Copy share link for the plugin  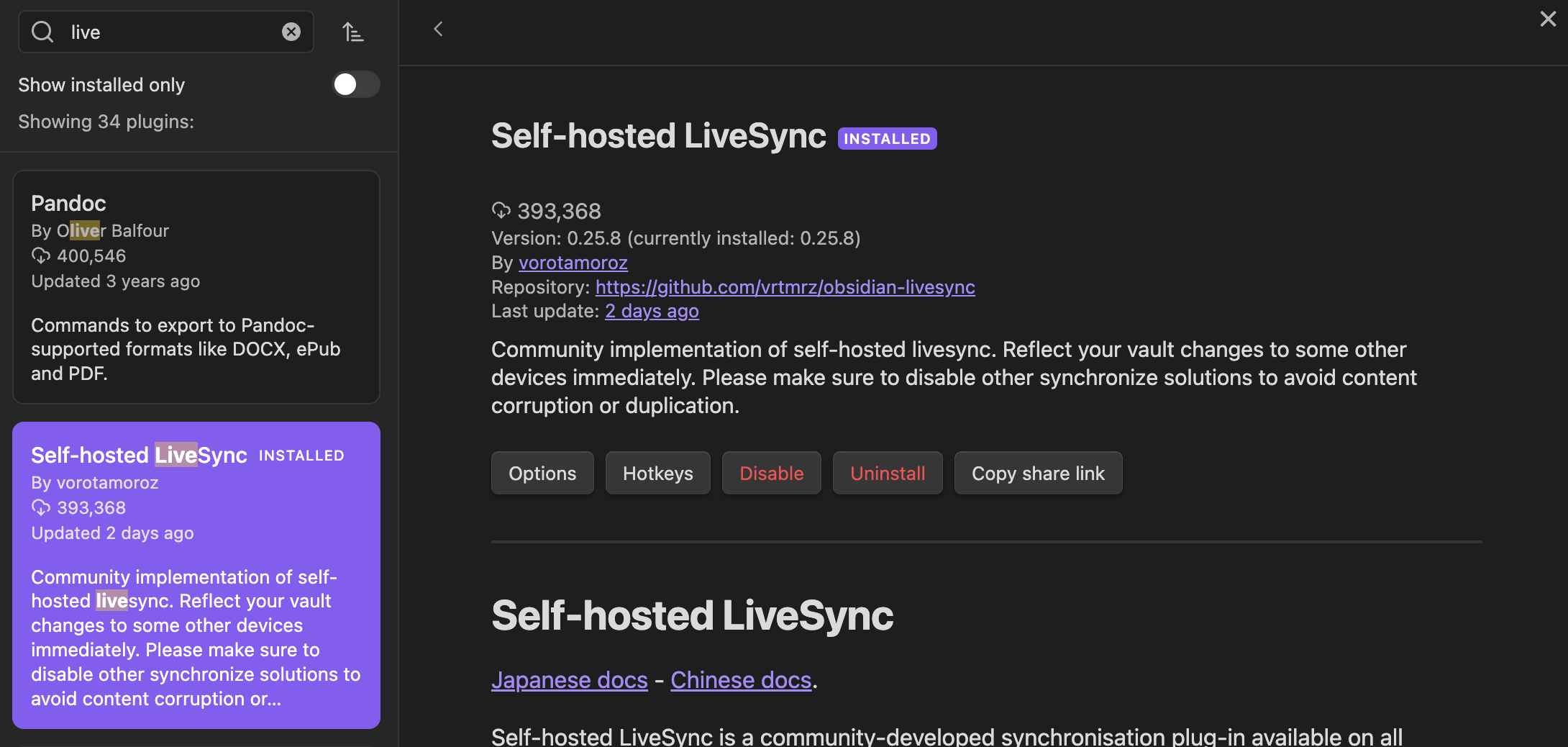coord(1038,473)
